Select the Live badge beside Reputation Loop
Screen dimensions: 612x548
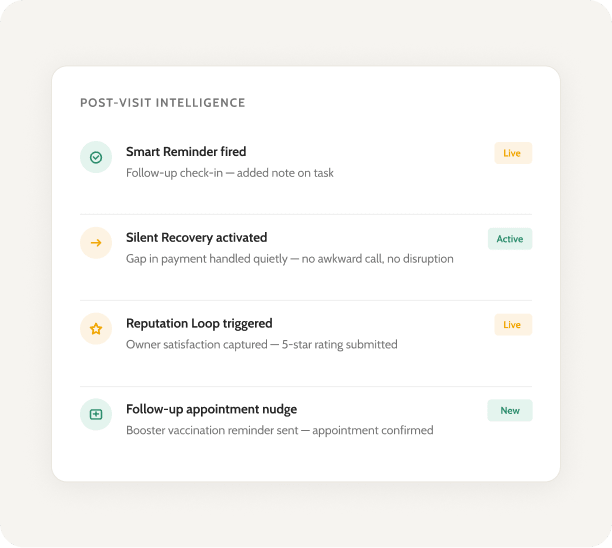(513, 324)
